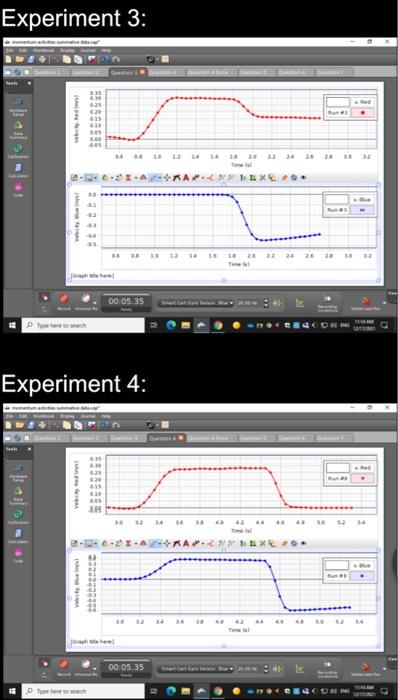The image size is (398, 700).
Task: Click scale-to-fit icon at left of Experiment 3 graph toolbar
Action: pos(75,178)
